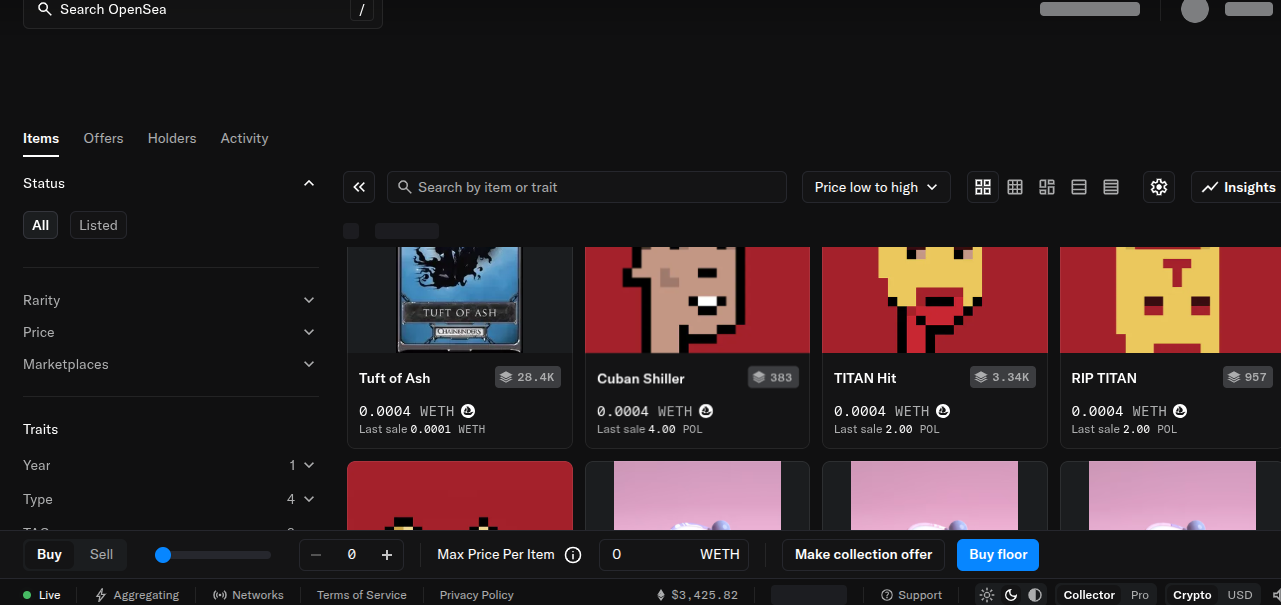This screenshot has height=605, width=1281.
Task: Filter status by Listed
Action: click(98, 225)
